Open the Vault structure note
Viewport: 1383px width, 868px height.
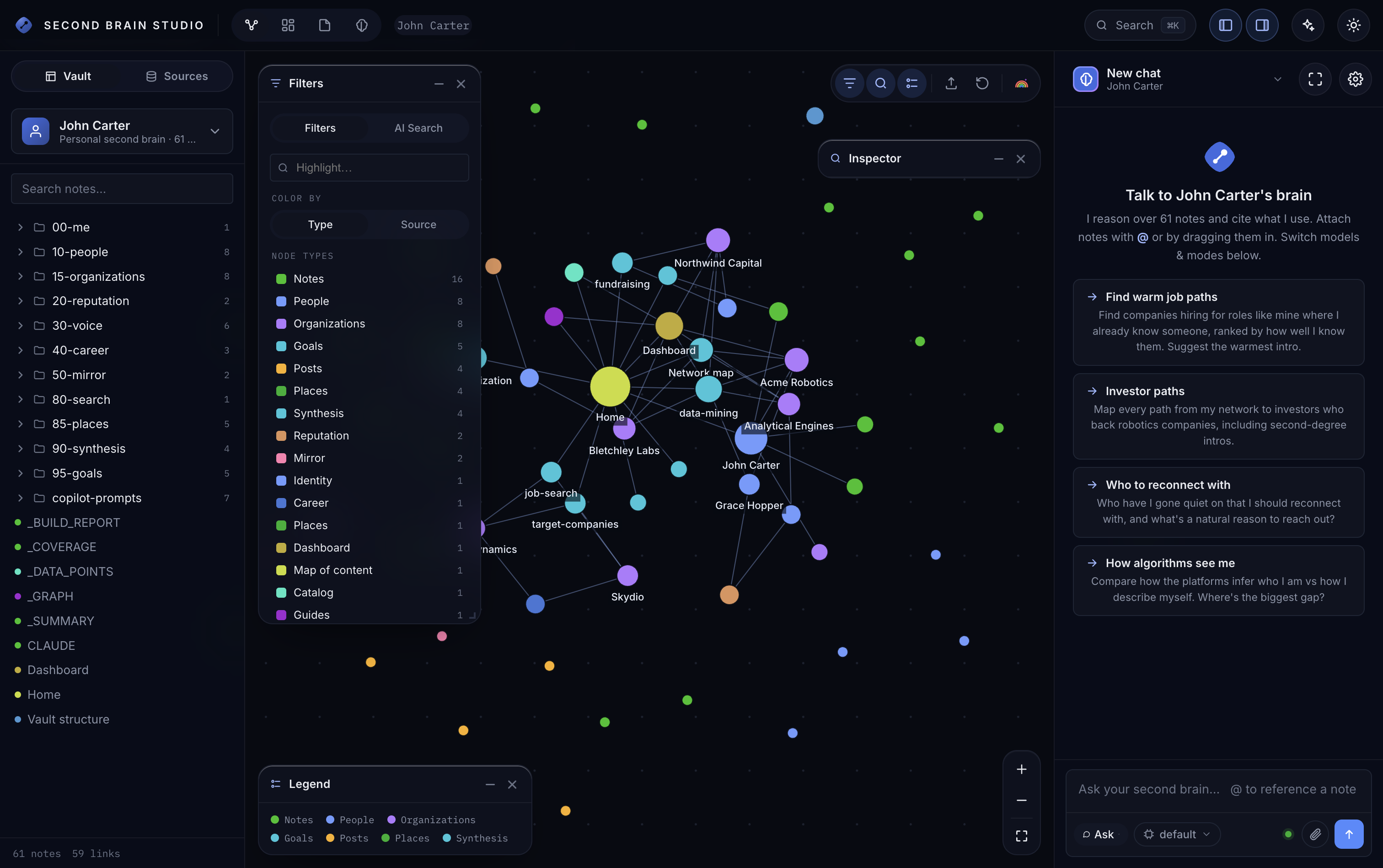pyautogui.click(x=68, y=719)
